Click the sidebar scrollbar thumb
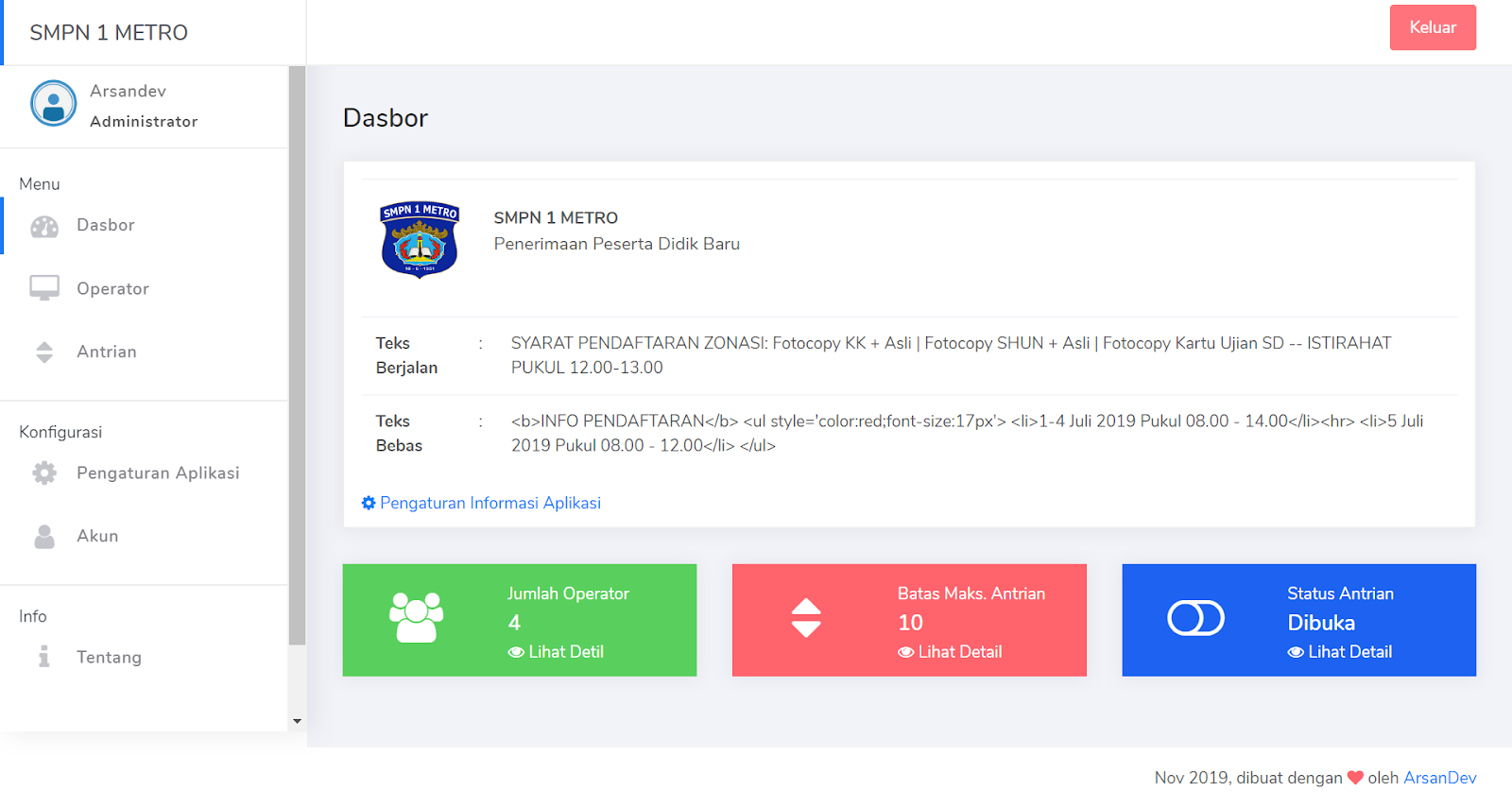Image resolution: width=1512 pixels, height=808 pixels. coord(297,355)
